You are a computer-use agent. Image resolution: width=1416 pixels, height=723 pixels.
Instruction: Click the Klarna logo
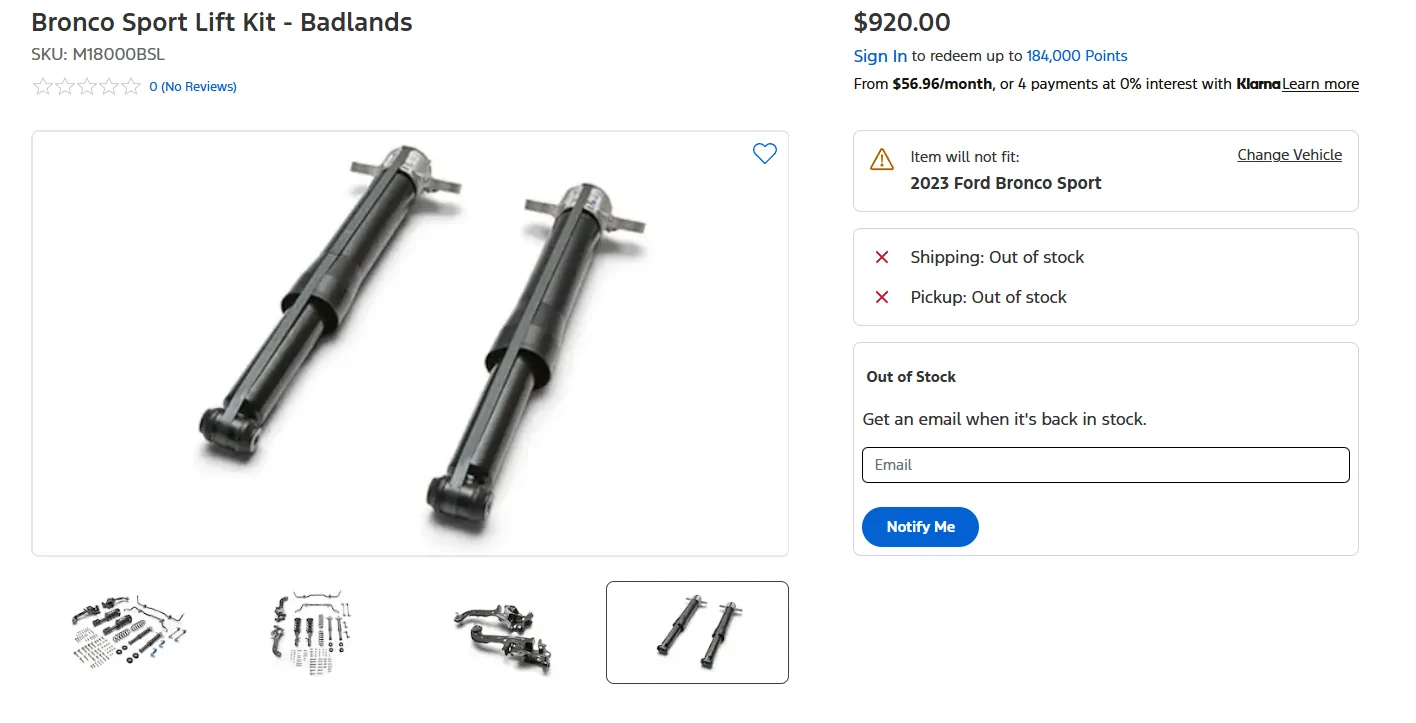[1258, 84]
